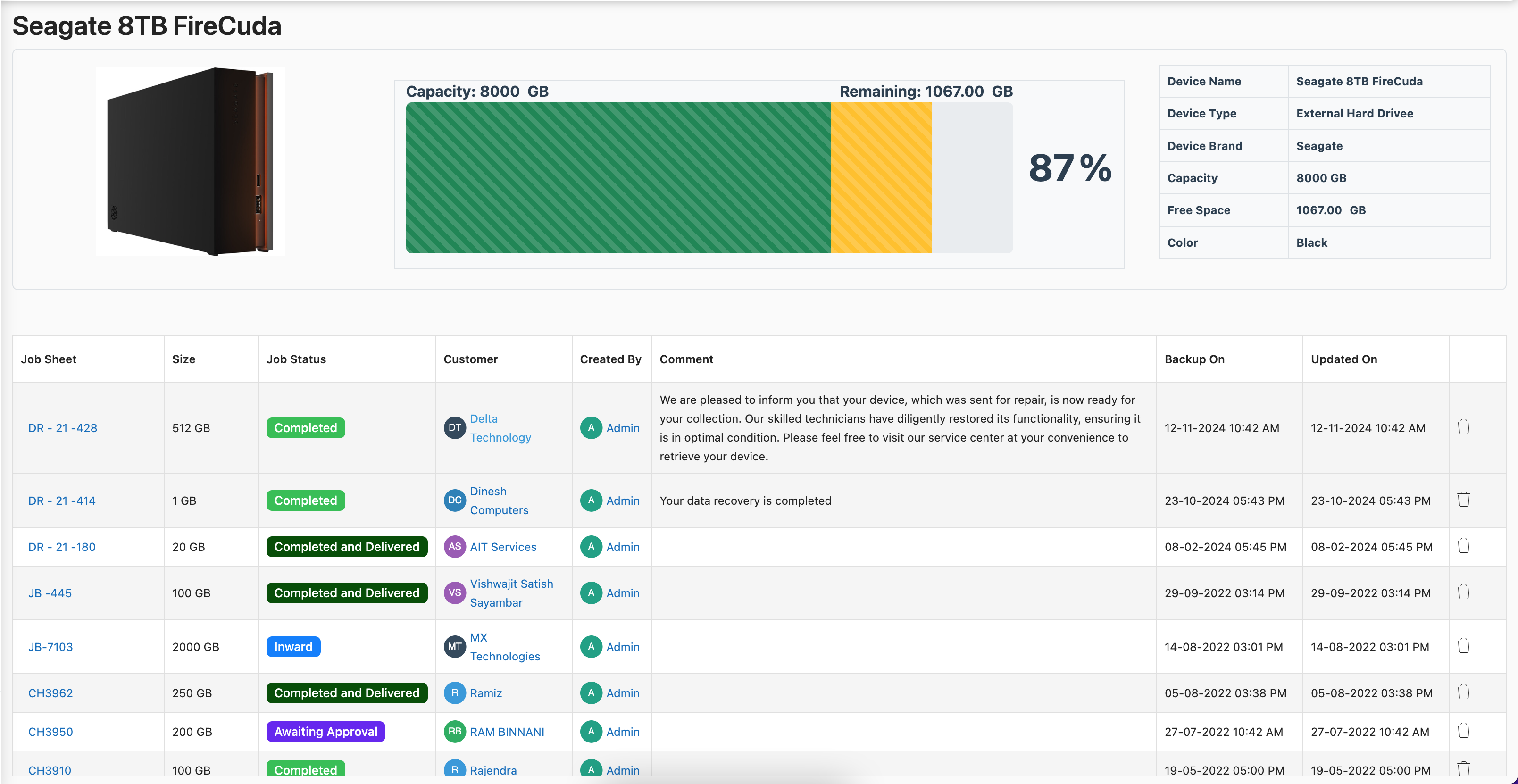Image resolution: width=1518 pixels, height=784 pixels.
Task: Click the Inward status badge
Action: (293, 647)
